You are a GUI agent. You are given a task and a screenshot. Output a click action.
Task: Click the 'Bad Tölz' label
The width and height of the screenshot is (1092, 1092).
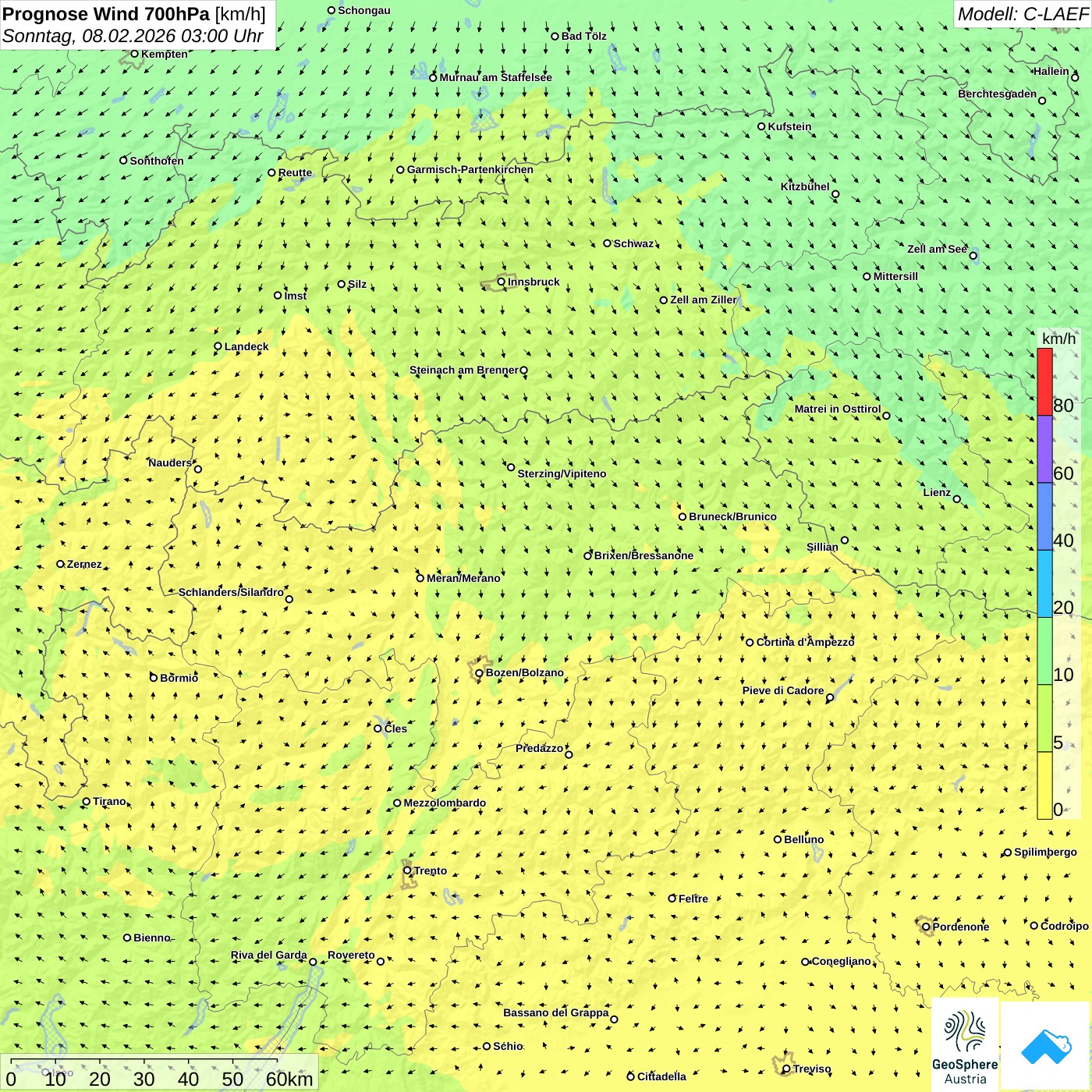584,36
